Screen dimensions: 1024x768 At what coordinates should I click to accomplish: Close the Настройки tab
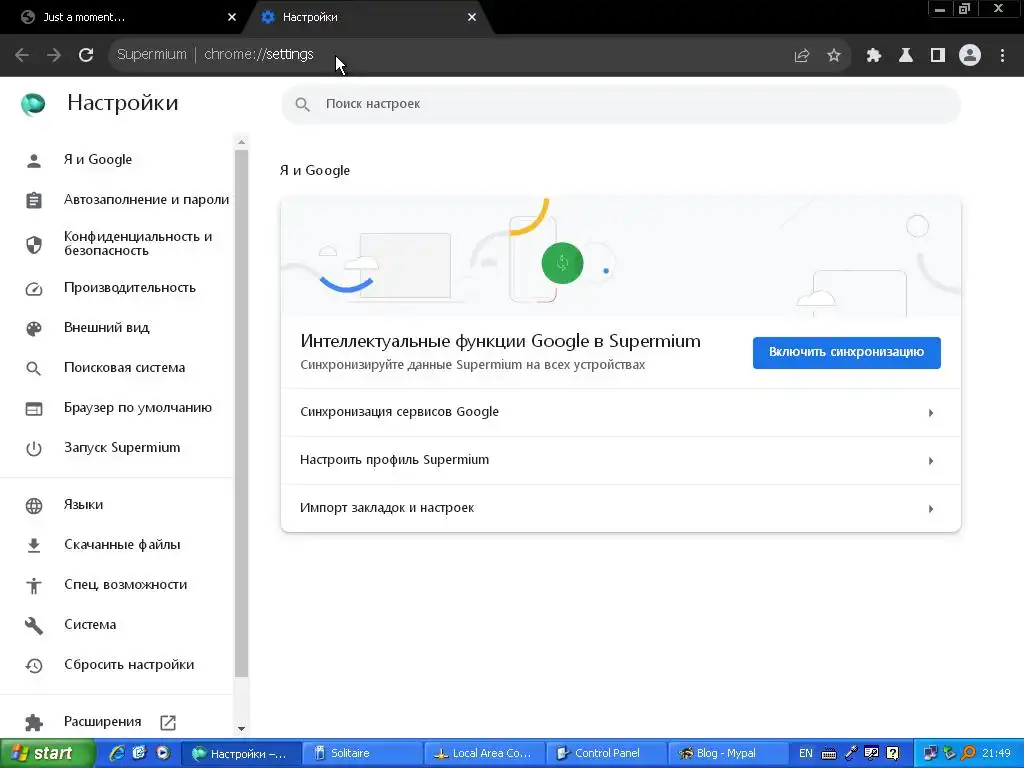tap(472, 18)
